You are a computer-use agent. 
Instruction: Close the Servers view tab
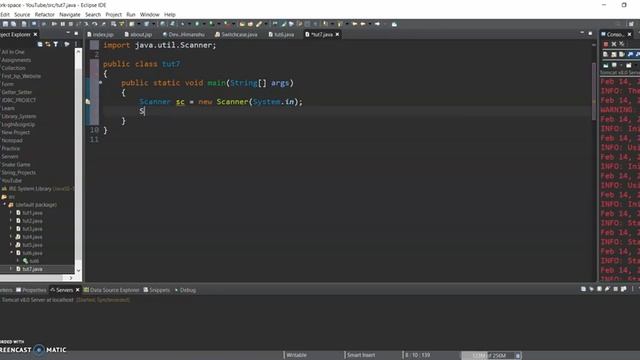(x=78, y=290)
